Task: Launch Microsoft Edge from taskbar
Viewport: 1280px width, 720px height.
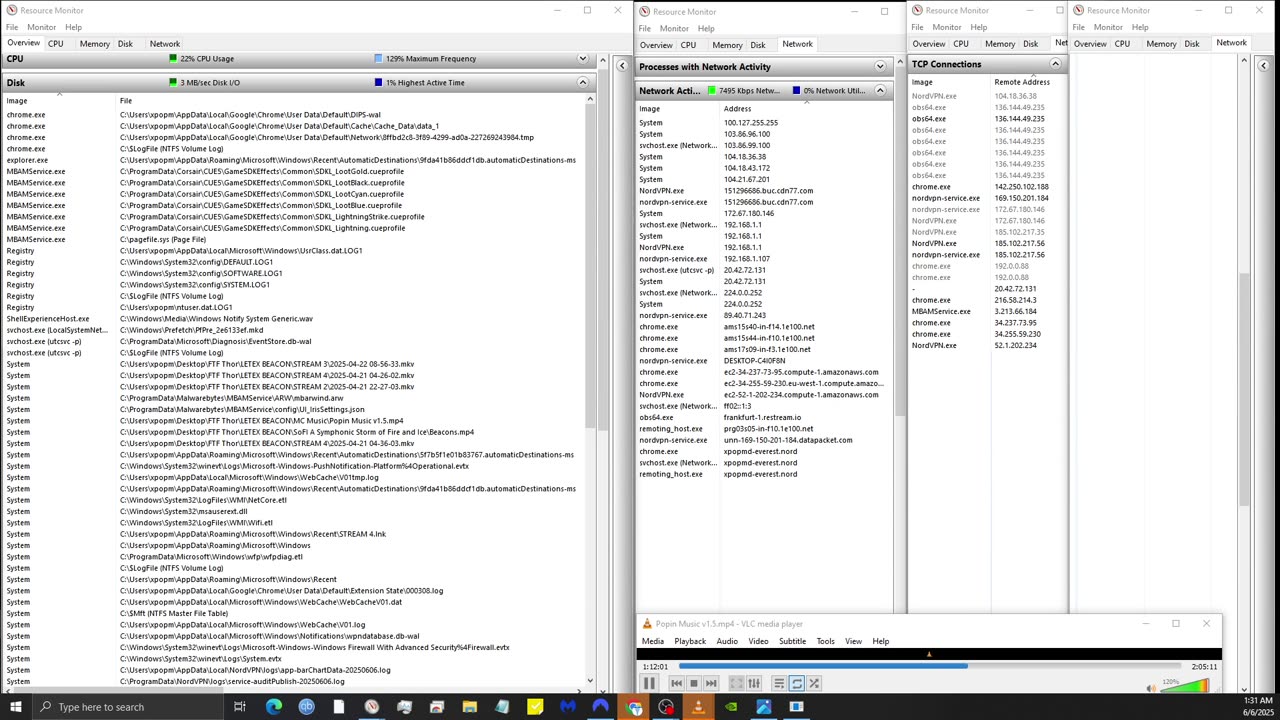Action: [273, 707]
